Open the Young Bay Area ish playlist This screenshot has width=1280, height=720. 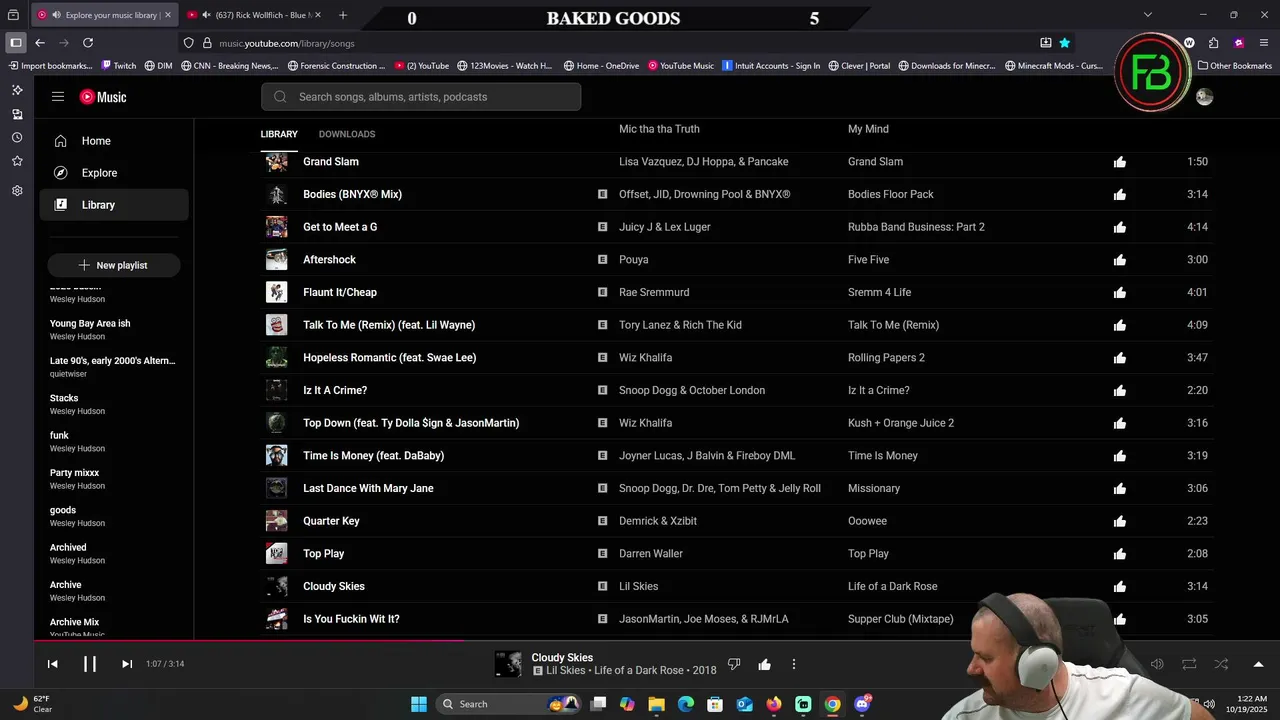click(x=90, y=323)
